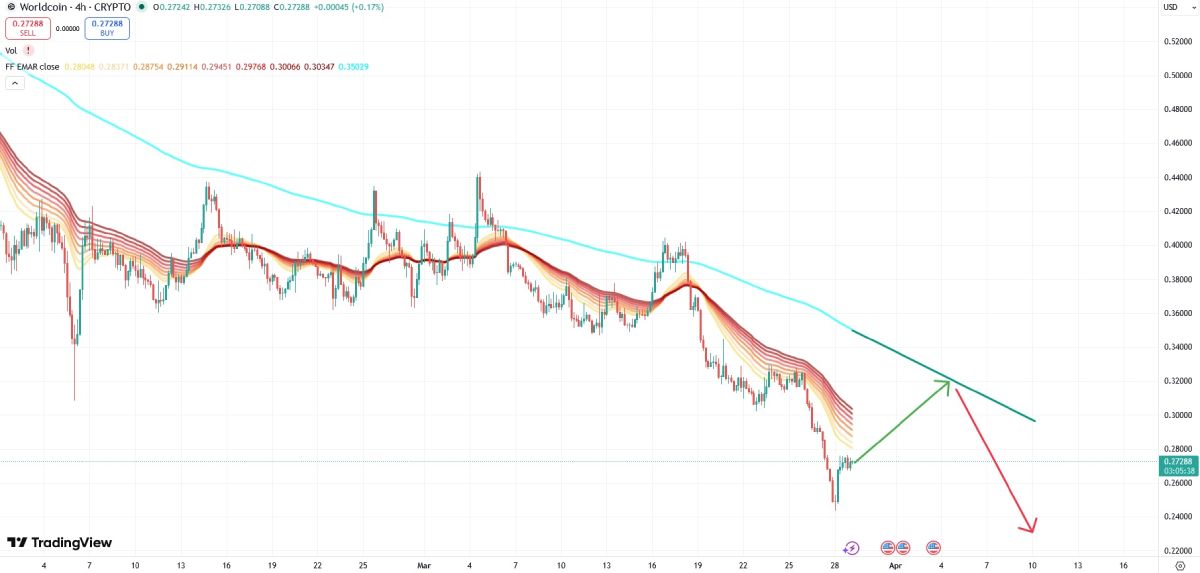Open the first US flag economic event
The image size is (1200, 573).
887,547
